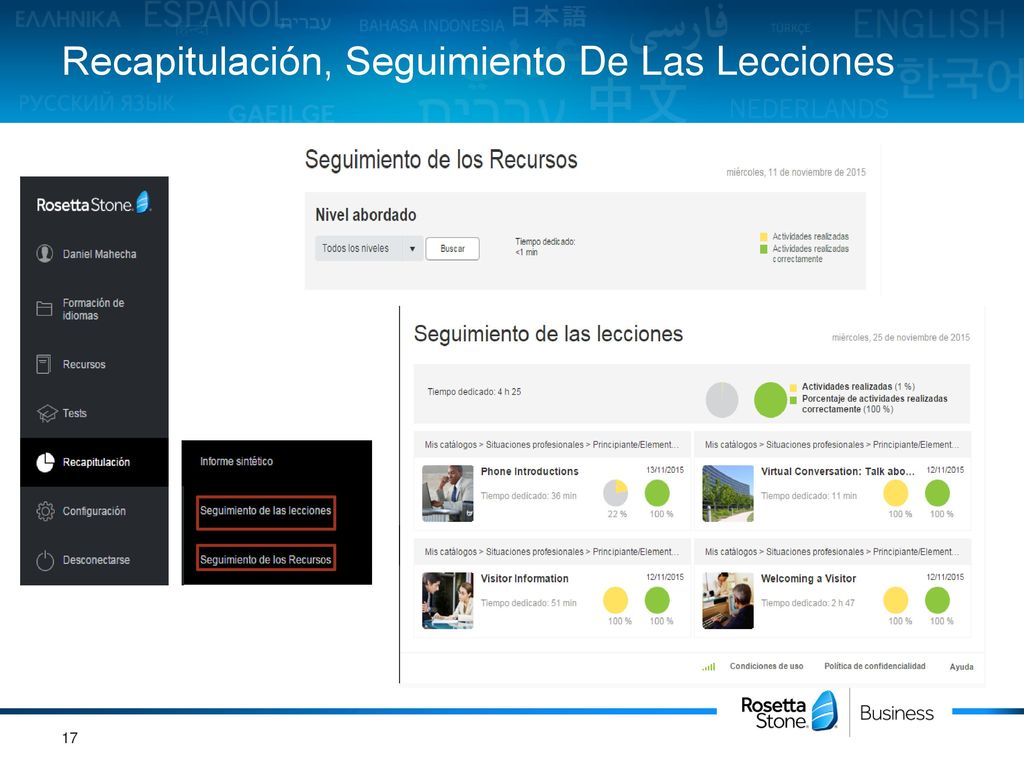Choose Desconectarse to log out
Image resolution: width=1024 pixels, height=768 pixels.
pos(94,560)
